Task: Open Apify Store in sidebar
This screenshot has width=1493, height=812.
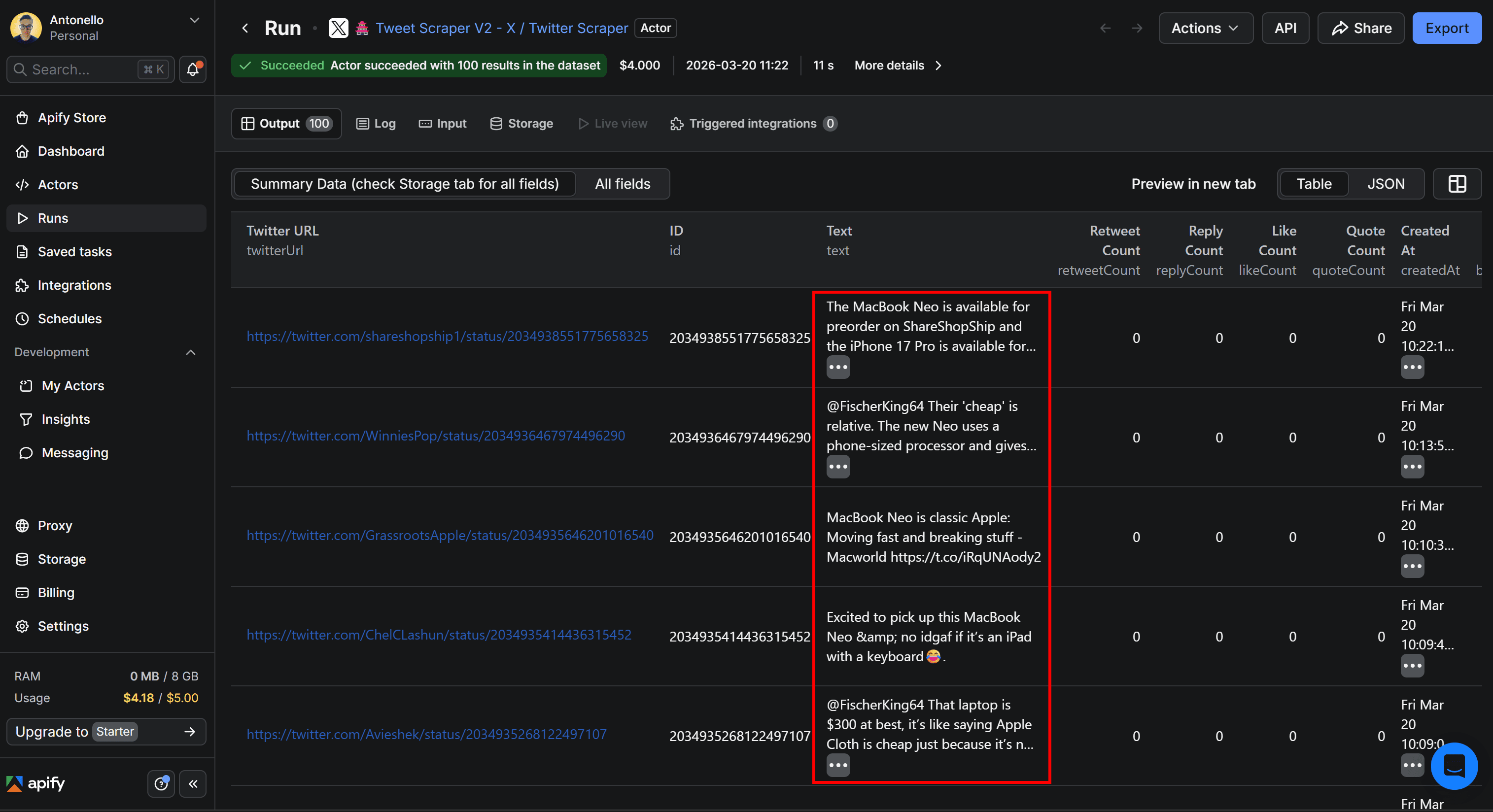Action: [71, 118]
